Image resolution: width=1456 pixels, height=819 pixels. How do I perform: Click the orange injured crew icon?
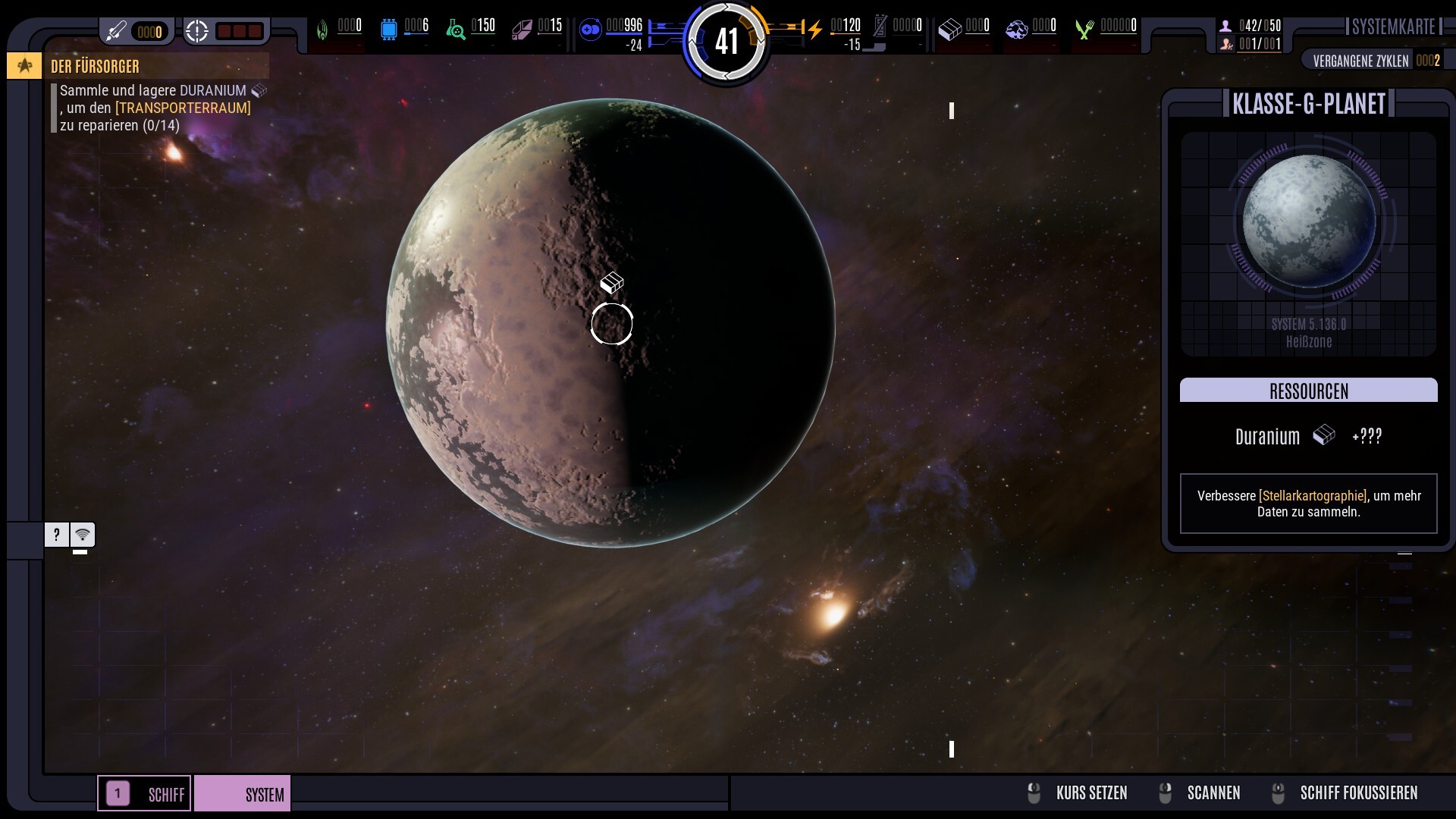(x=1225, y=45)
